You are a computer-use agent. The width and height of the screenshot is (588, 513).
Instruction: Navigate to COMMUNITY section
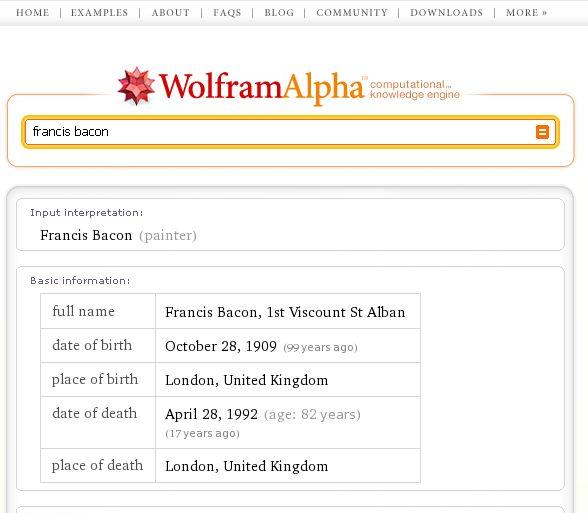coord(352,13)
